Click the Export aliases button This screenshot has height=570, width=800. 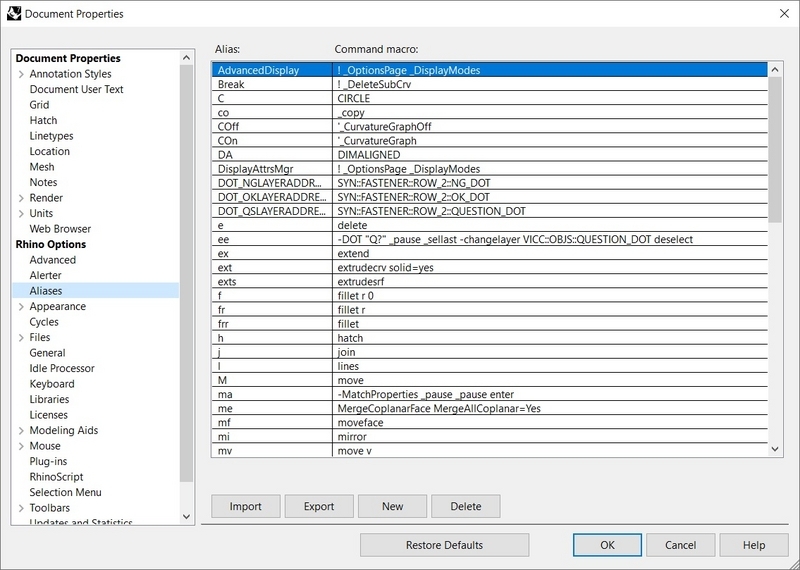coord(319,506)
